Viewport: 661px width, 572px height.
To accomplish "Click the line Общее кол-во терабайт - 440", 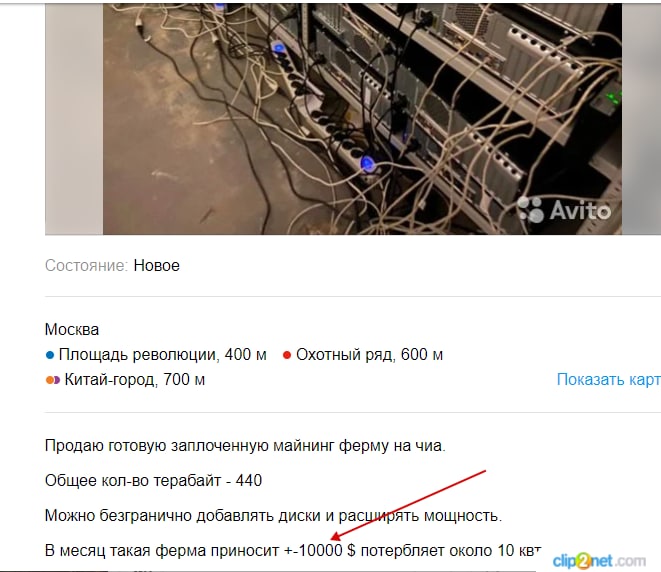I will (153, 481).
